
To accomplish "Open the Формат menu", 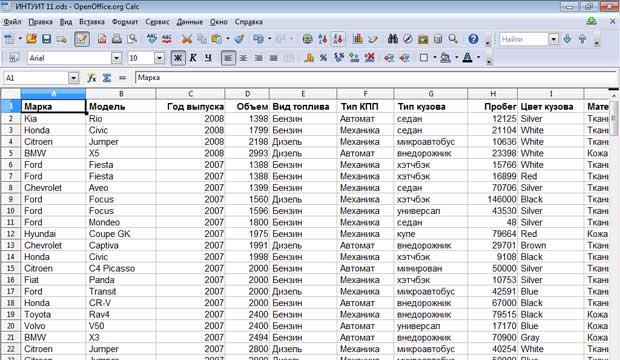I will click(125, 22).
